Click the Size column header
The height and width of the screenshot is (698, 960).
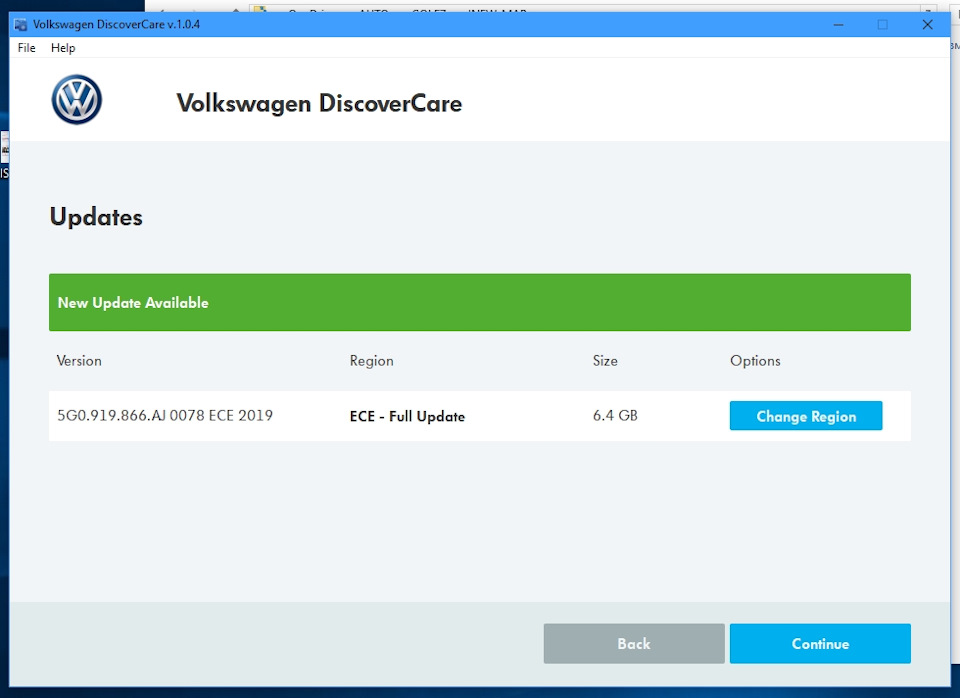pos(605,361)
